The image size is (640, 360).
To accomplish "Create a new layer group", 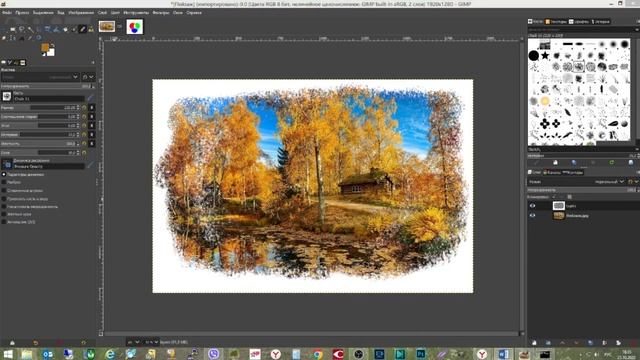I will coord(548,343).
